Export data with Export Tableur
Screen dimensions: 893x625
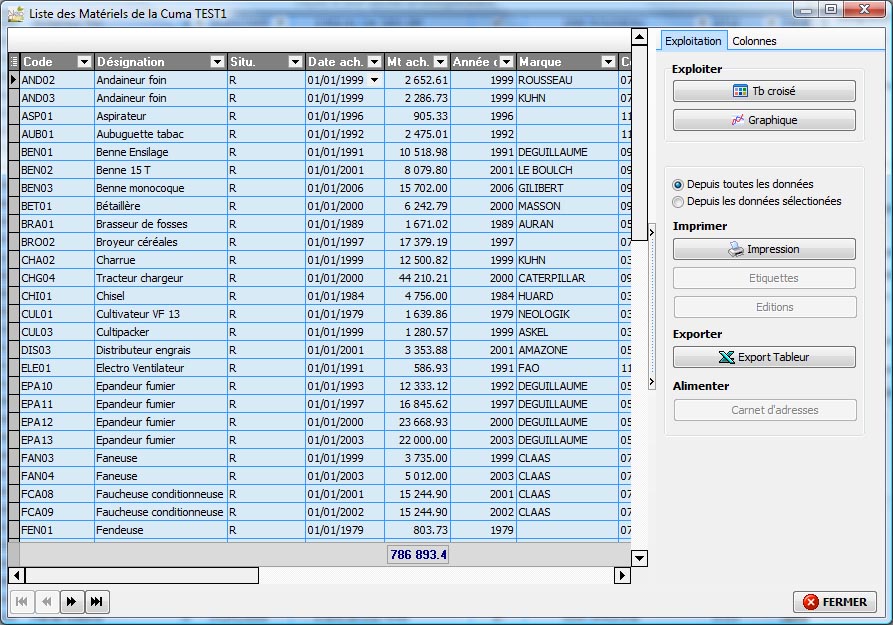[764, 357]
